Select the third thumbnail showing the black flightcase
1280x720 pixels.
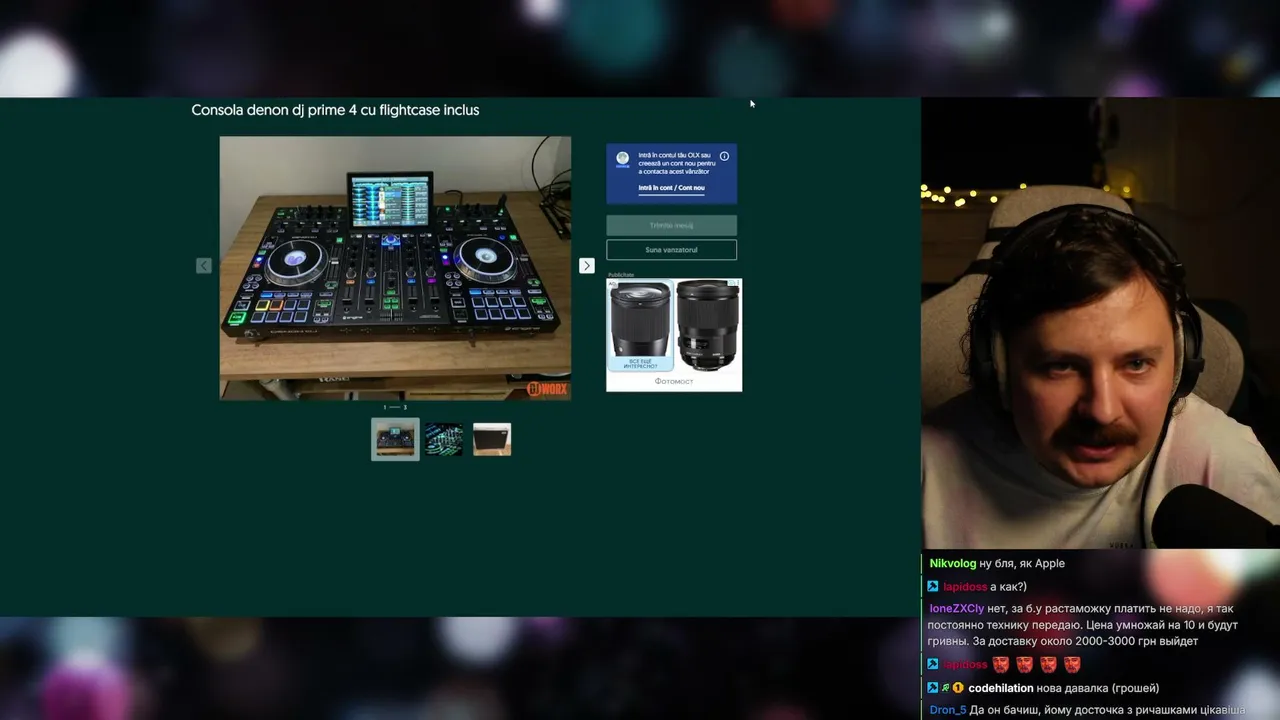point(492,439)
